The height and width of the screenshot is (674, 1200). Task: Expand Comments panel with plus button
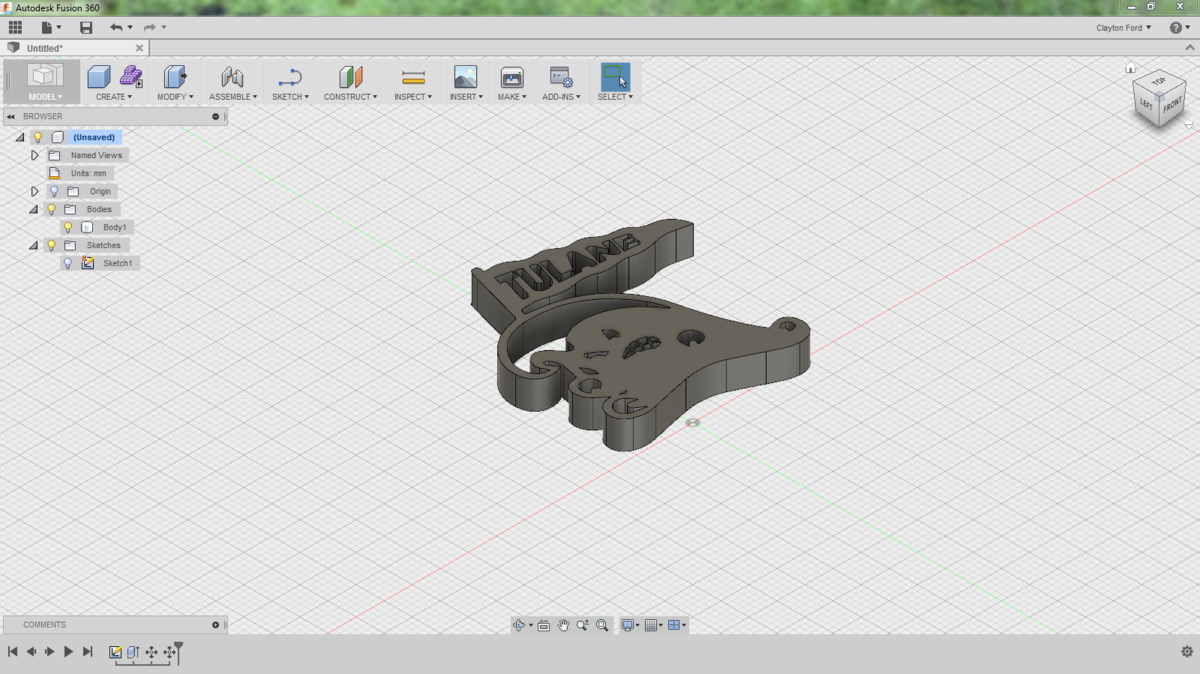(215, 625)
